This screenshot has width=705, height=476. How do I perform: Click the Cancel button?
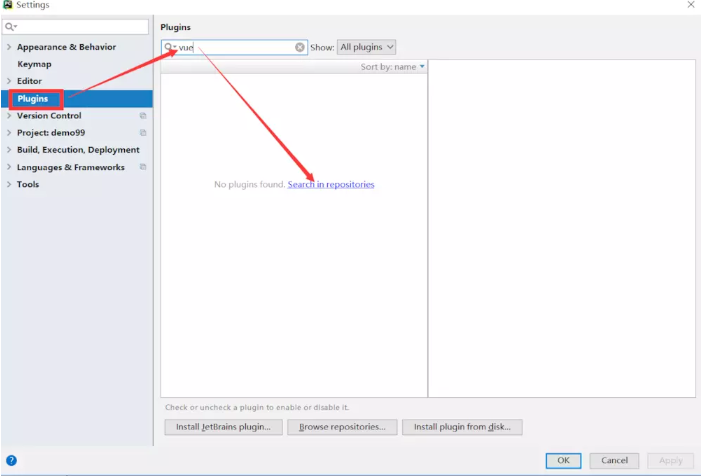(614, 461)
